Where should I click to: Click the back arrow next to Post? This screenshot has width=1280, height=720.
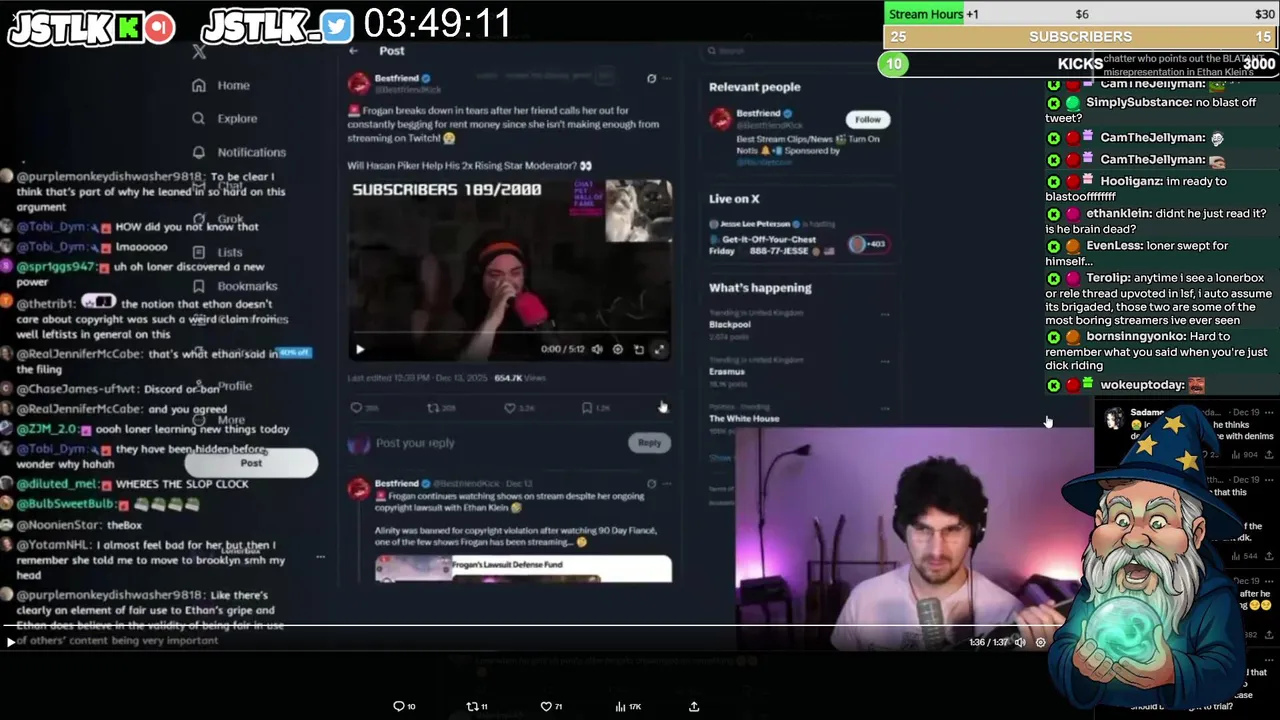pos(353,51)
